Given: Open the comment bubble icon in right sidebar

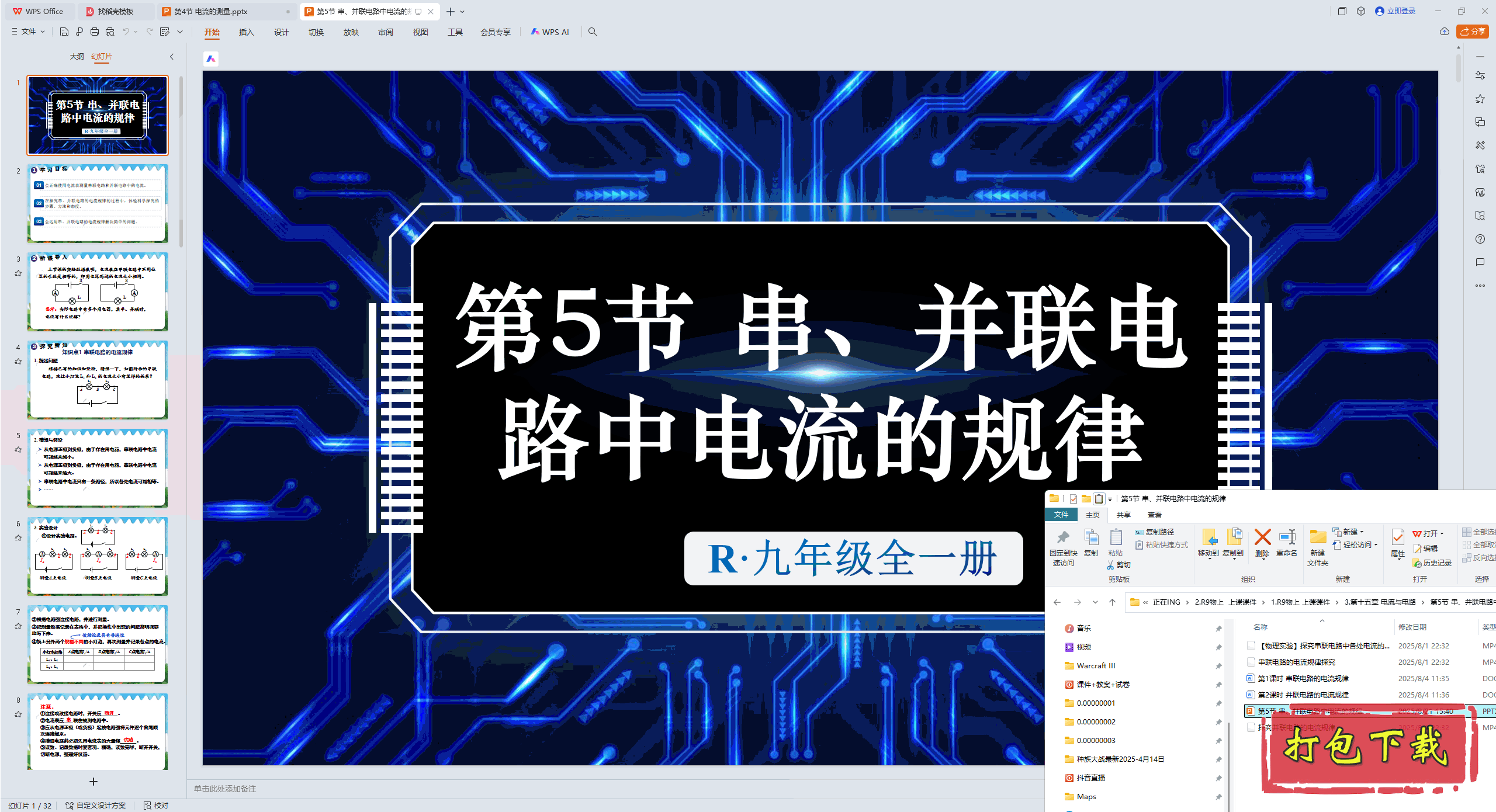Looking at the screenshot, I should 1480,262.
